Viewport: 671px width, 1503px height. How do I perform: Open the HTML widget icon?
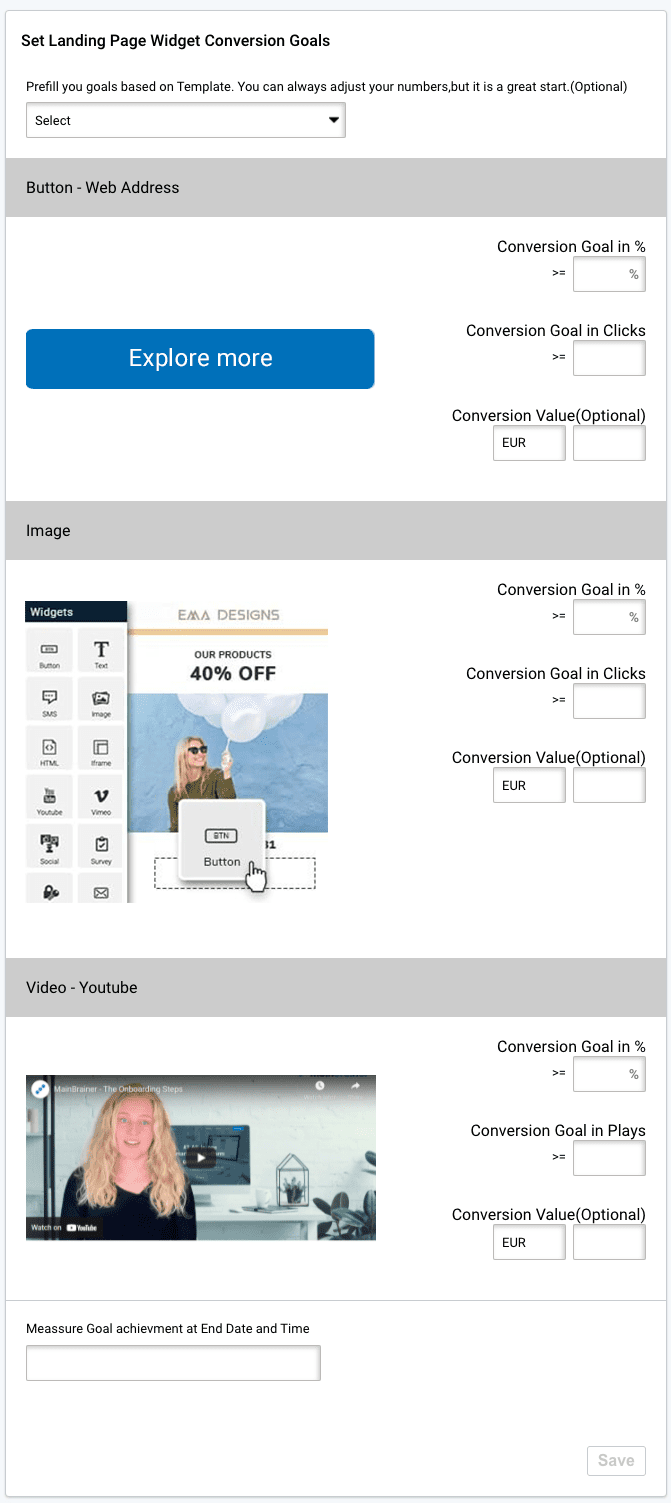click(x=48, y=747)
